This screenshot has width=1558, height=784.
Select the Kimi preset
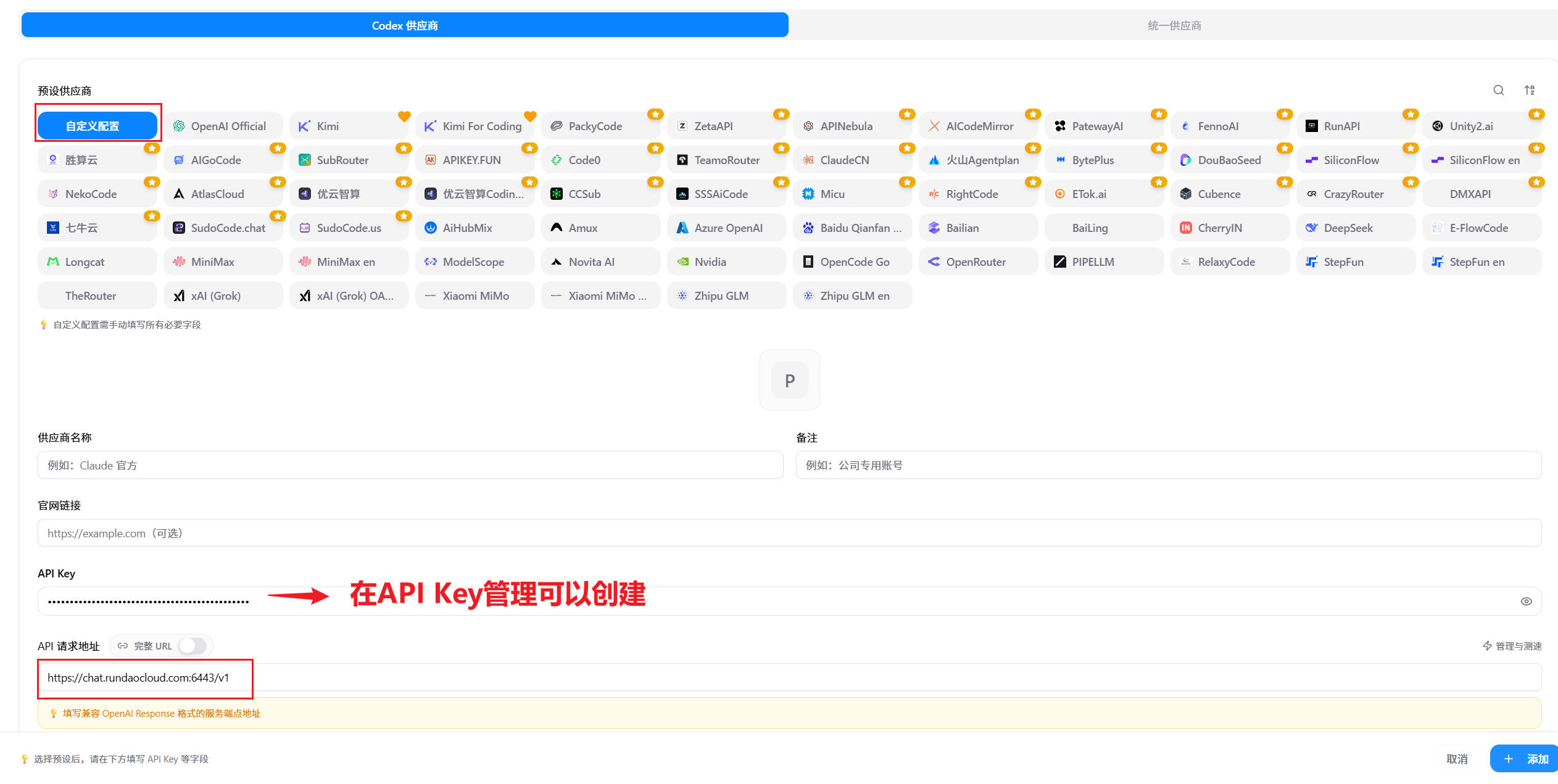(x=349, y=126)
